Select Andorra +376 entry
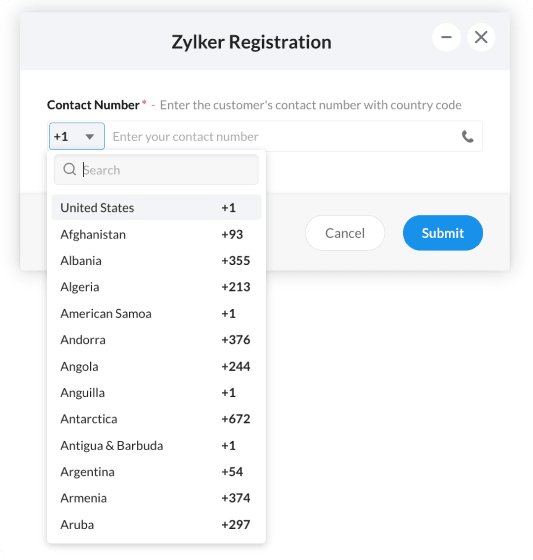This screenshot has width=533, height=560. (156, 340)
